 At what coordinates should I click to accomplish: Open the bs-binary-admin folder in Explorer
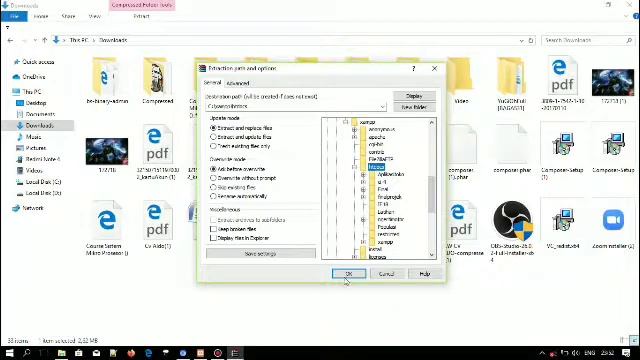(107, 81)
